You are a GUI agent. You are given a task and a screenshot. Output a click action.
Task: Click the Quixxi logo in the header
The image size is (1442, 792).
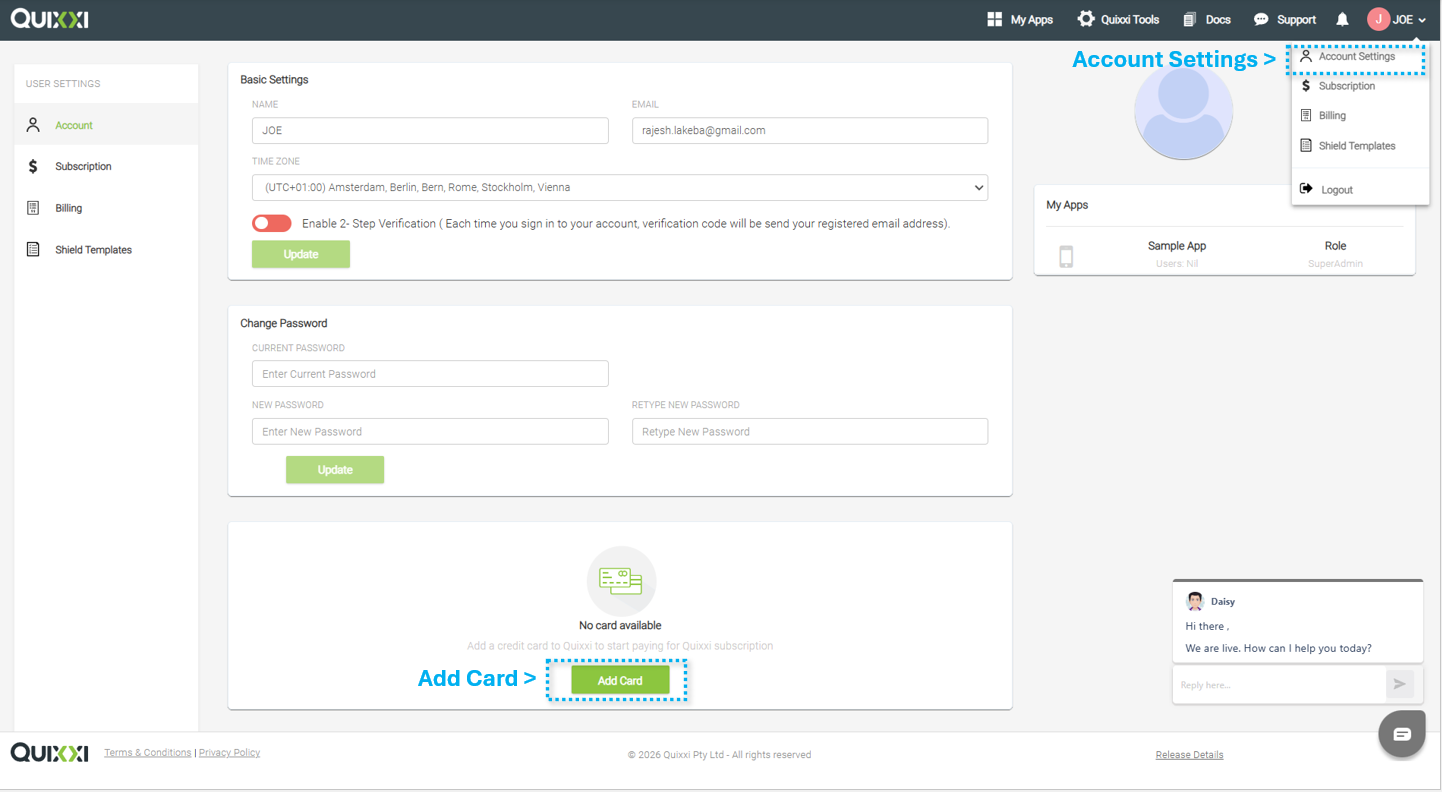point(49,18)
